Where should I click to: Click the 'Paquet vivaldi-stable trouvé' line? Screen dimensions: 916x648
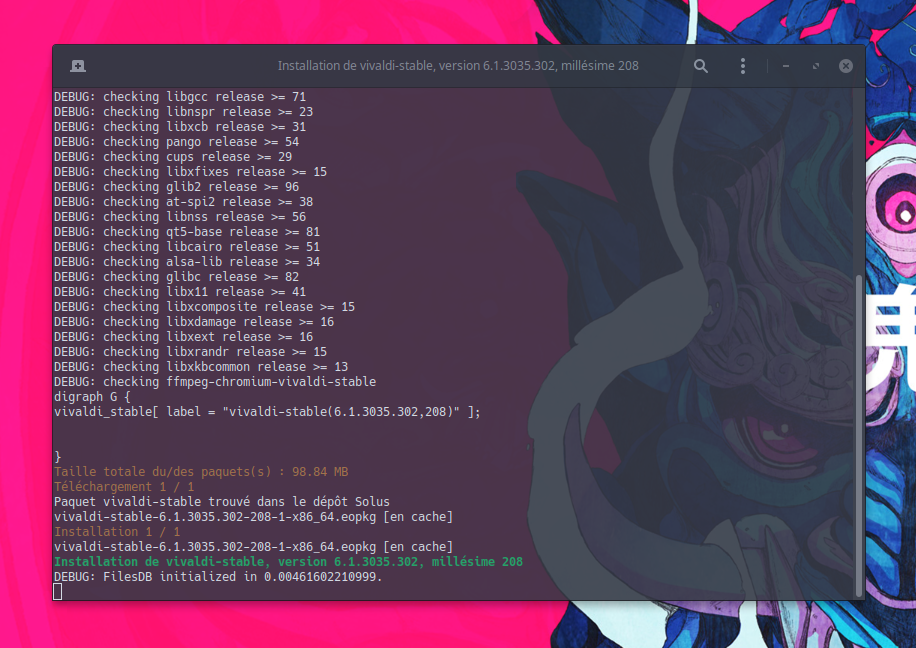221,501
